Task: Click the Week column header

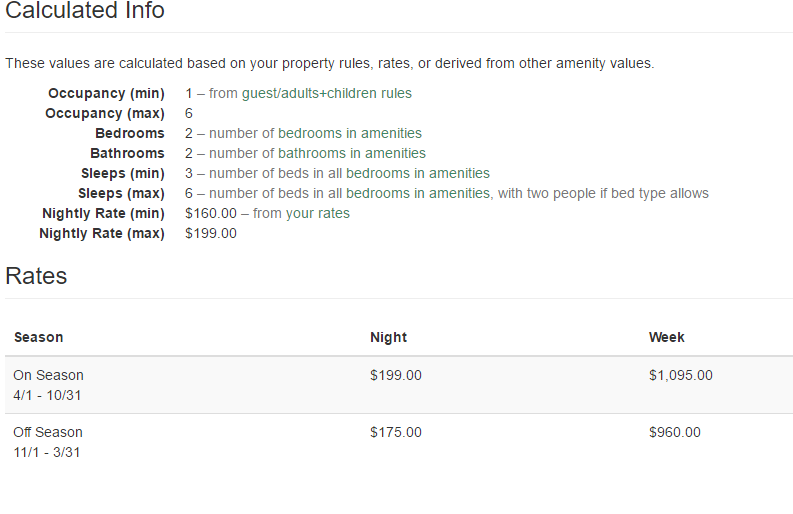Action: (666, 337)
